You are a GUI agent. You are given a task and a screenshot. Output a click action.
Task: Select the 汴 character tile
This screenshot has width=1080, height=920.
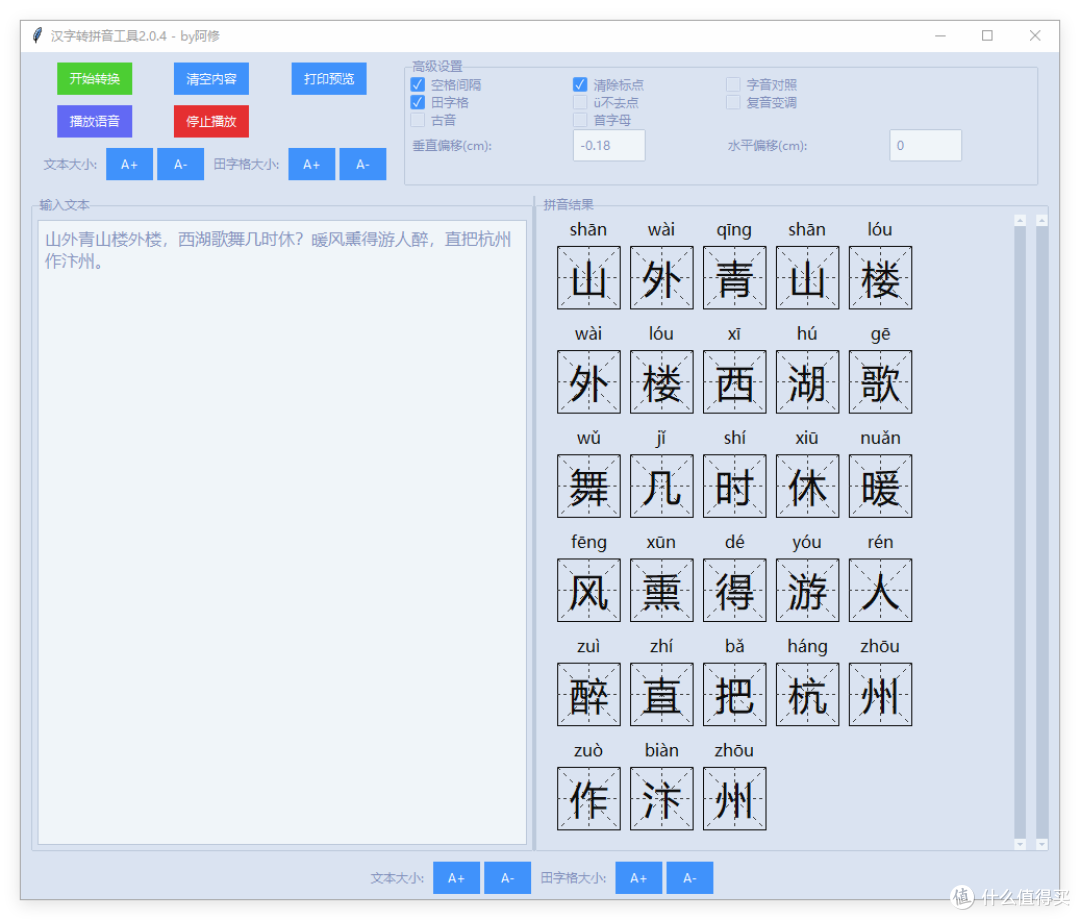pyautogui.click(x=662, y=798)
